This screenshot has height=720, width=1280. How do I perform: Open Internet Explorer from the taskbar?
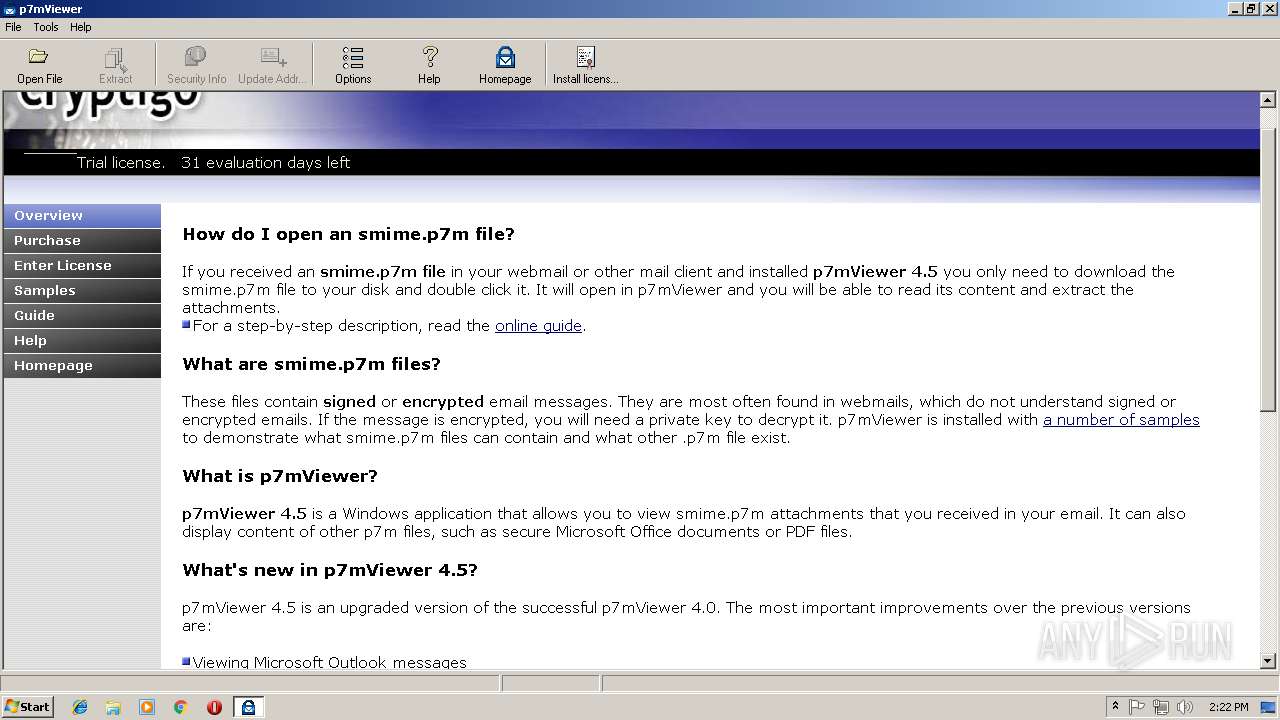[x=80, y=707]
